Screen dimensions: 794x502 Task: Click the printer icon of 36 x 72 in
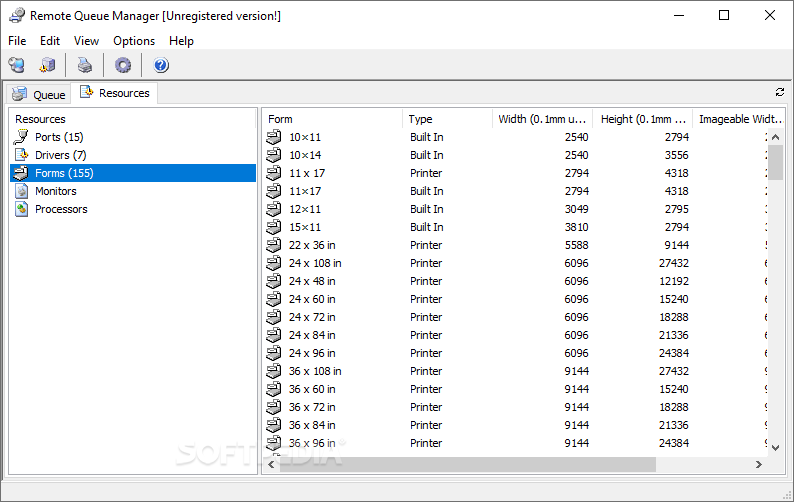click(x=273, y=407)
